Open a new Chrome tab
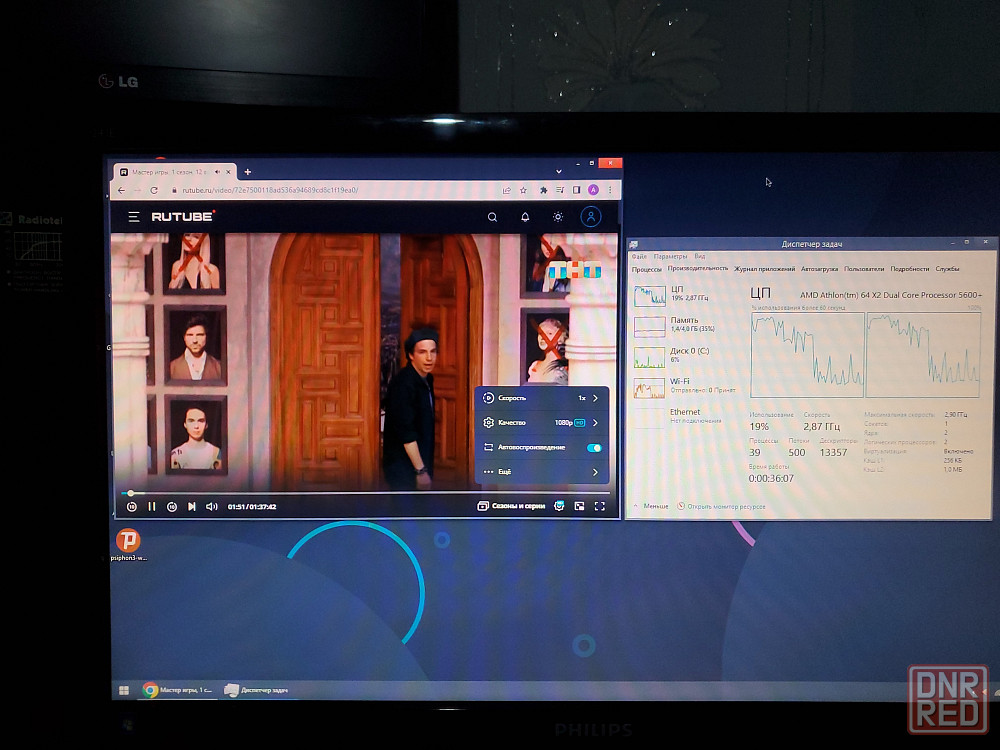This screenshot has height=750, width=1000. (x=247, y=172)
